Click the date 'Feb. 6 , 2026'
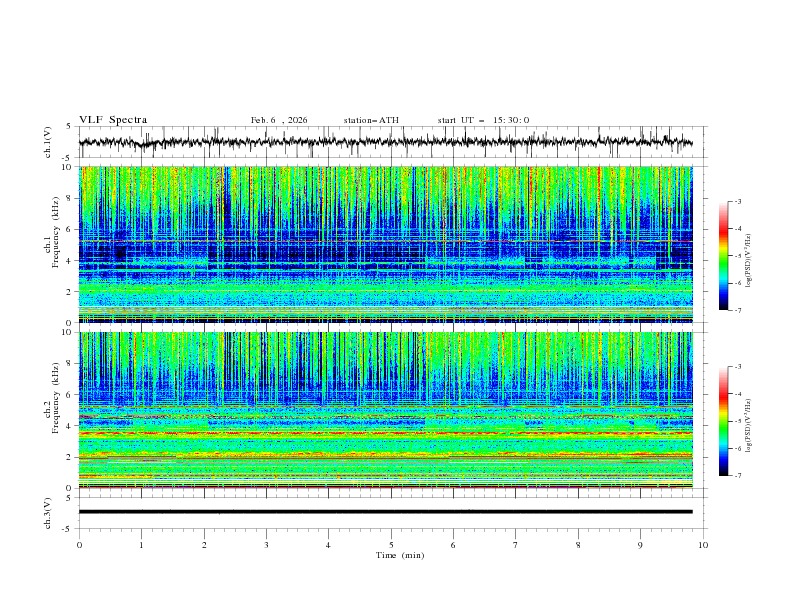Image resolution: width=792 pixels, height=612 pixels. [279, 120]
